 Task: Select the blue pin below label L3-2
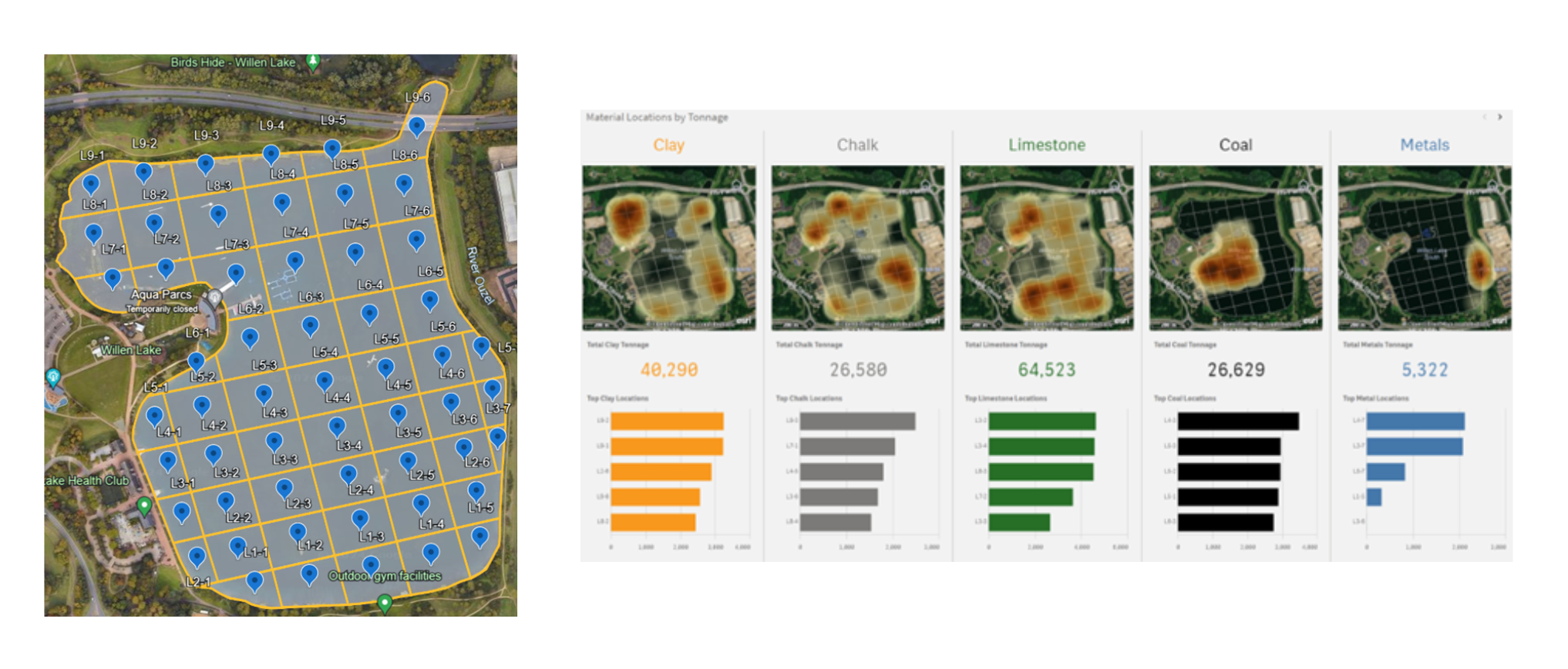[225, 503]
